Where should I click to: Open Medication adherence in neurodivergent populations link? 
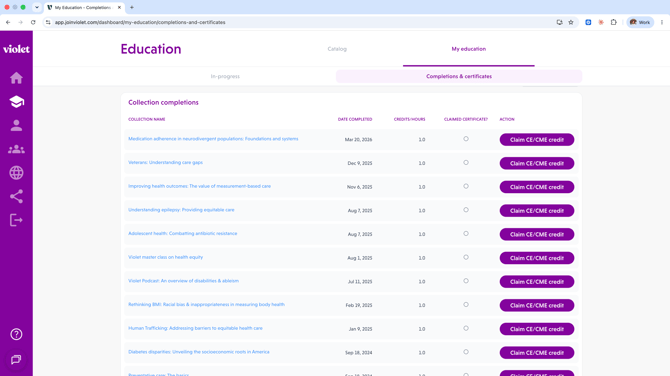click(213, 139)
